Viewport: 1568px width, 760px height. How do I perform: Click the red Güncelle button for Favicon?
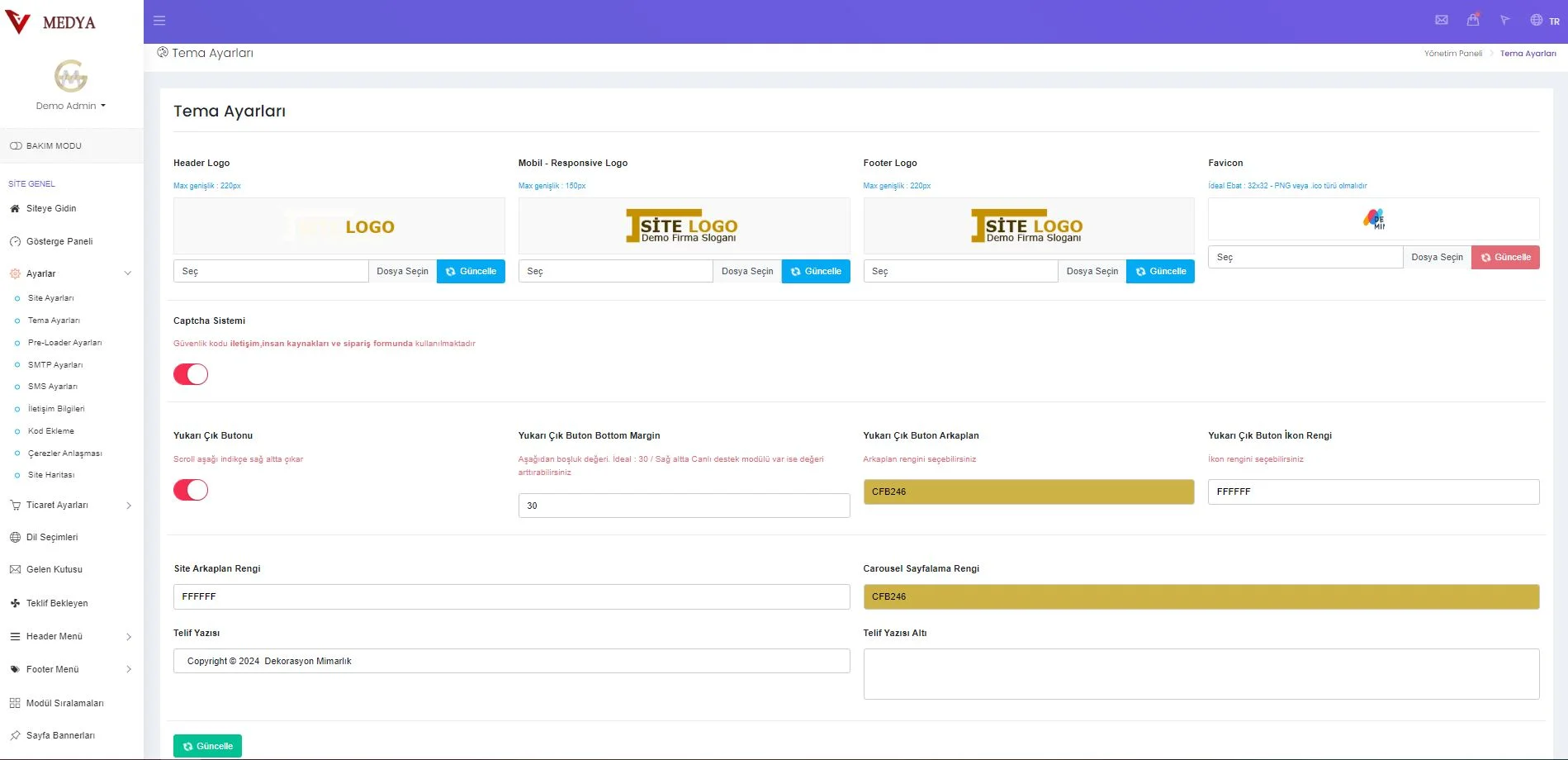pyautogui.click(x=1504, y=258)
